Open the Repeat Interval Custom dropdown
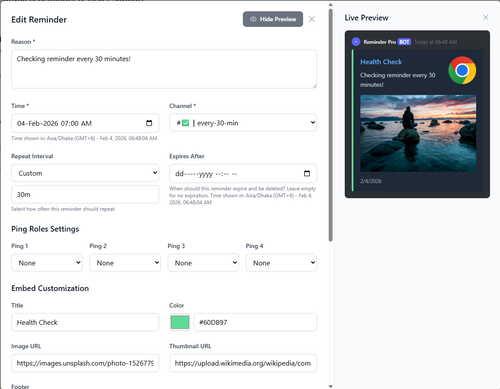This screenshot has height=389, width=500. [x=85, y=173]
